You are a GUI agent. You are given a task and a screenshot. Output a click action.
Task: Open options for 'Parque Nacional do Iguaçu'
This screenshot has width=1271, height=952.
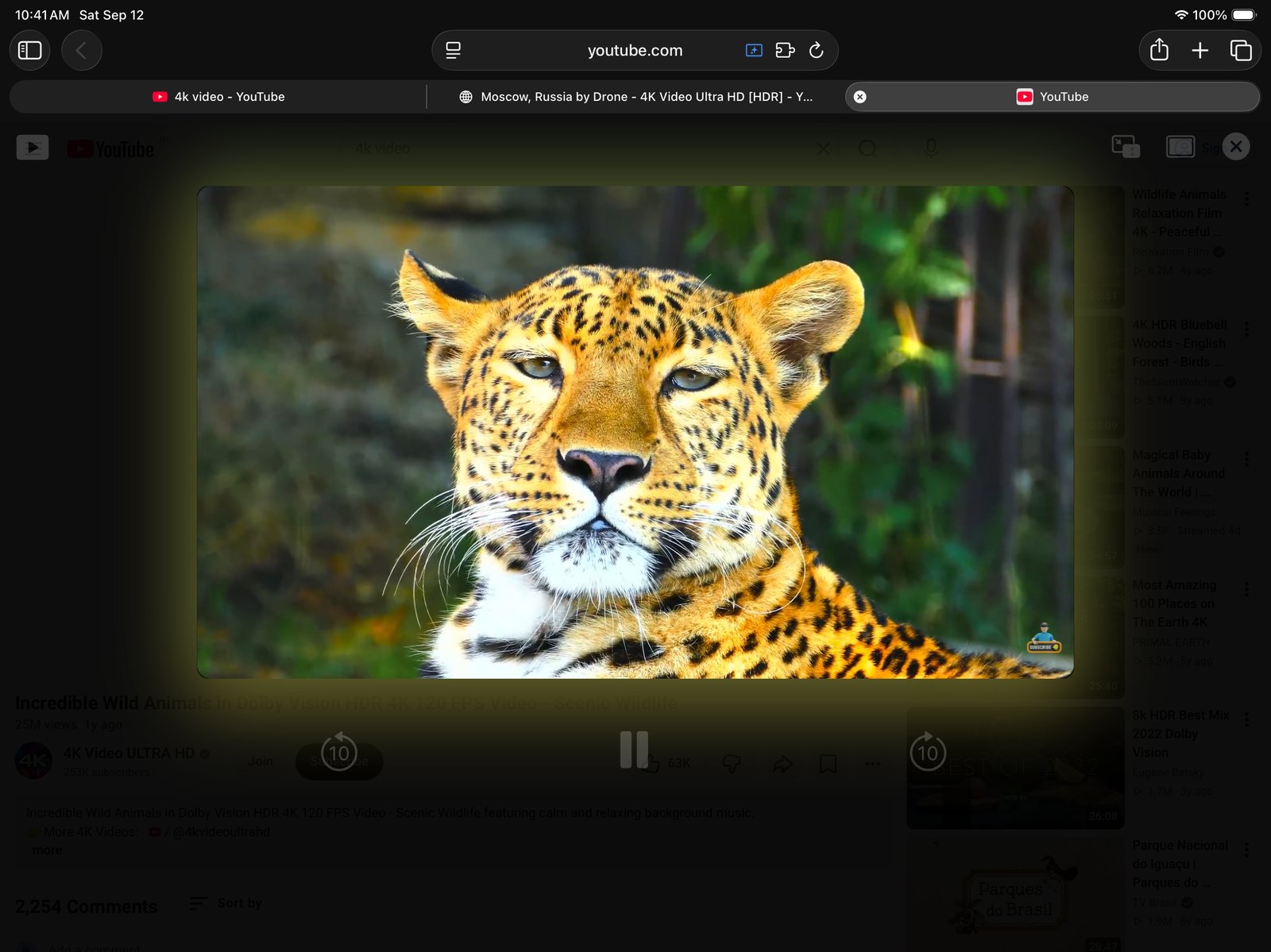pyautogui.click(x=1246, y=850)
